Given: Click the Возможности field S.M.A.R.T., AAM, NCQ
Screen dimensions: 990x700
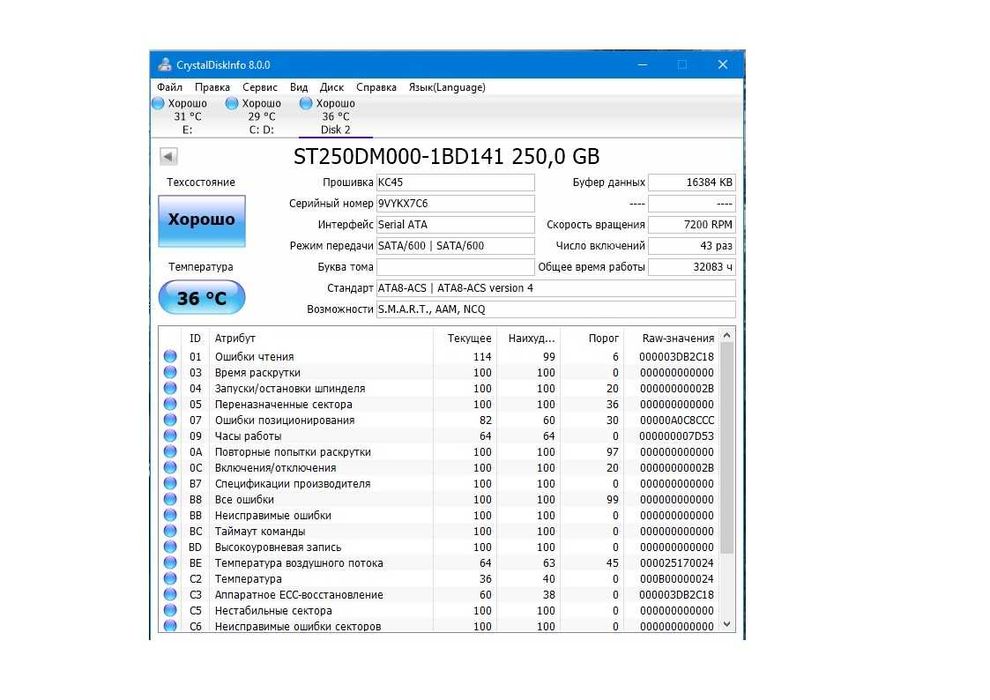Looking at the screenshot, I should point(556,309).
